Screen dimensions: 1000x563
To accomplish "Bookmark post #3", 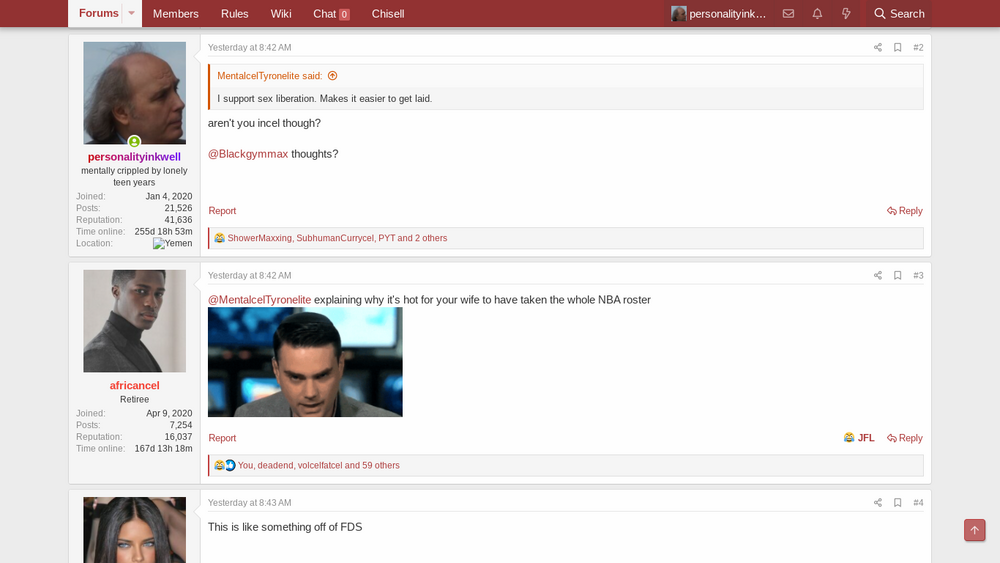I will pos(897,275).
